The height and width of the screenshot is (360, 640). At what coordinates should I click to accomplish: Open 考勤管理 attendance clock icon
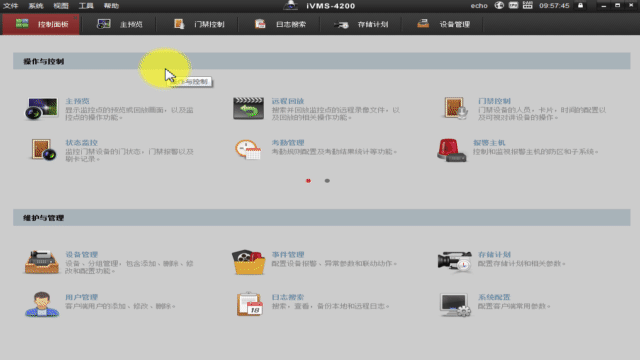[248, 150]
